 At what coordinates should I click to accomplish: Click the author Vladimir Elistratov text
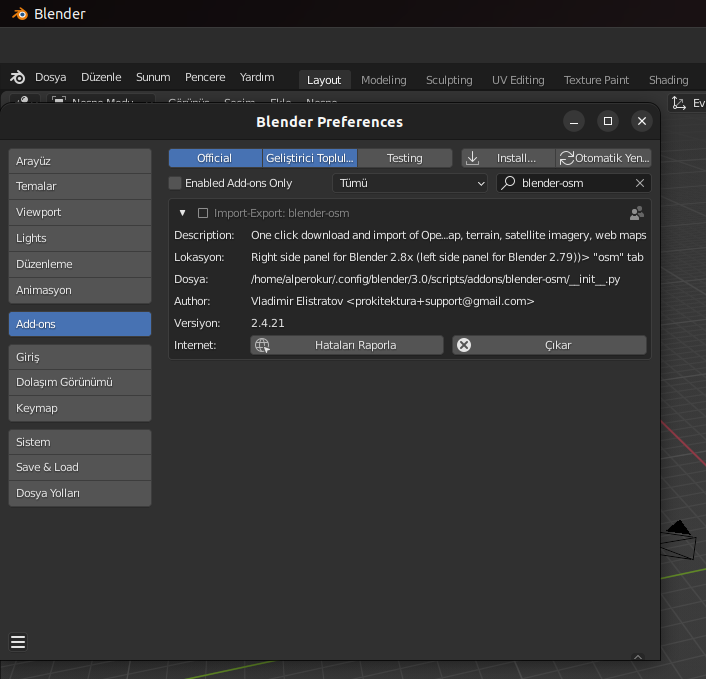click(x=393, y=301)
